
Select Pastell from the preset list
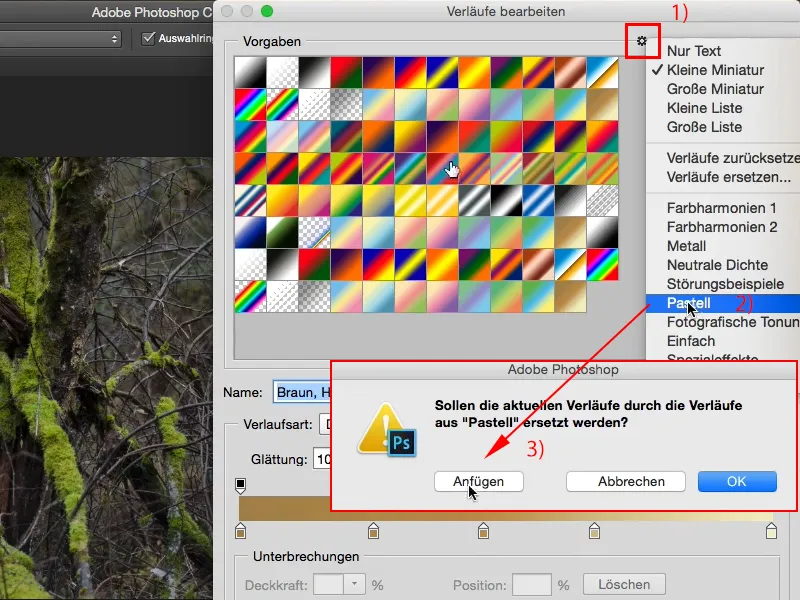coord(700,301)
